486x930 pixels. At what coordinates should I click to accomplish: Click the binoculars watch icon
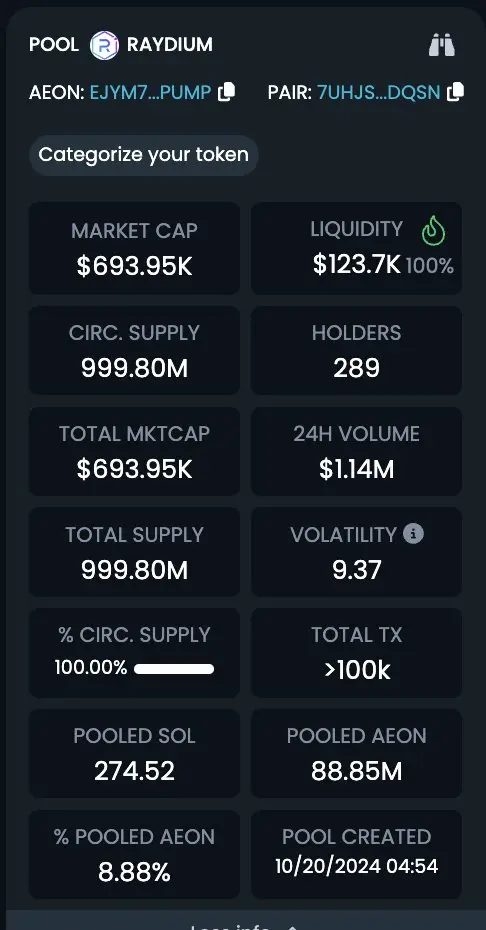(441, 45)
